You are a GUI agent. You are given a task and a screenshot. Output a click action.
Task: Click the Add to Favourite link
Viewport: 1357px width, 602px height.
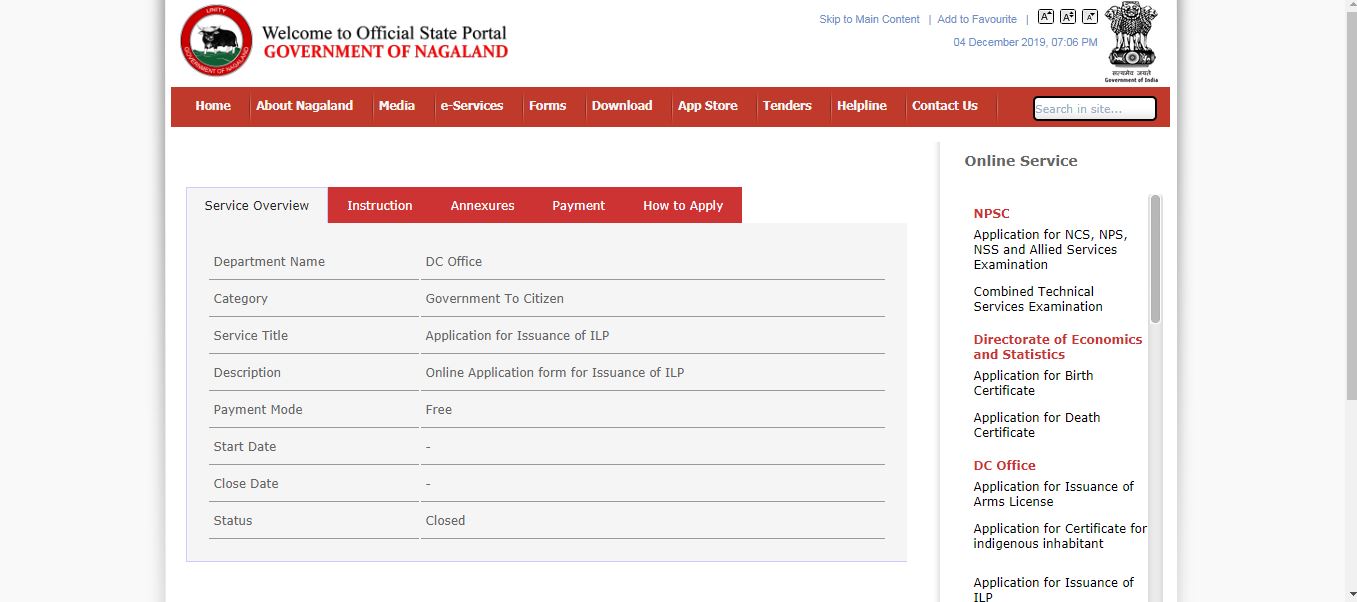point(977,19)
